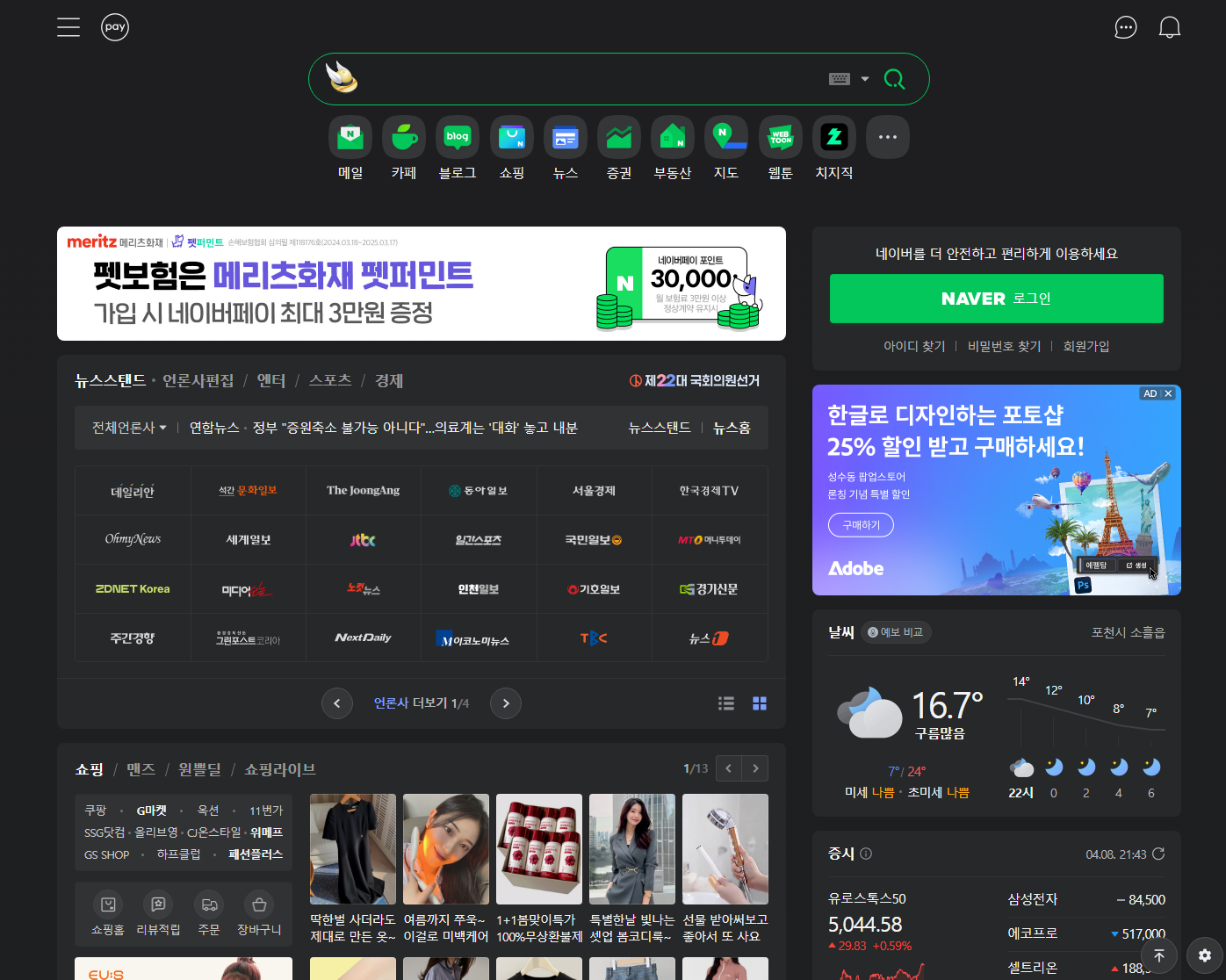Expand the search autocomplete dropdown arrow

pos(865,79)
